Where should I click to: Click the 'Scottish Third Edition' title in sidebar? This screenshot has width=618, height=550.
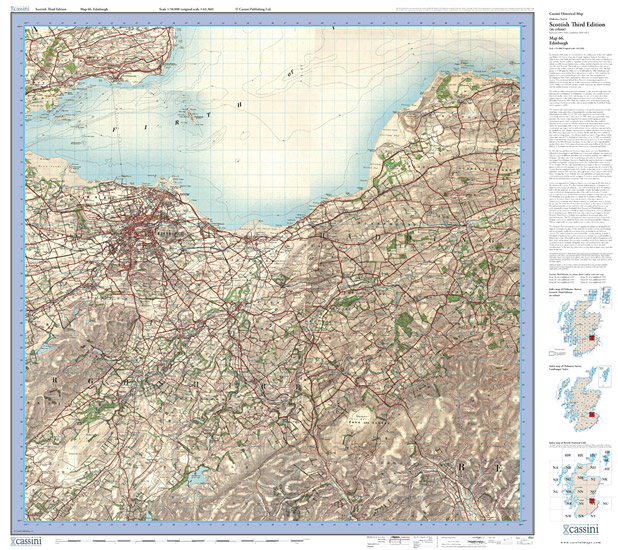(x=578, y=24)
